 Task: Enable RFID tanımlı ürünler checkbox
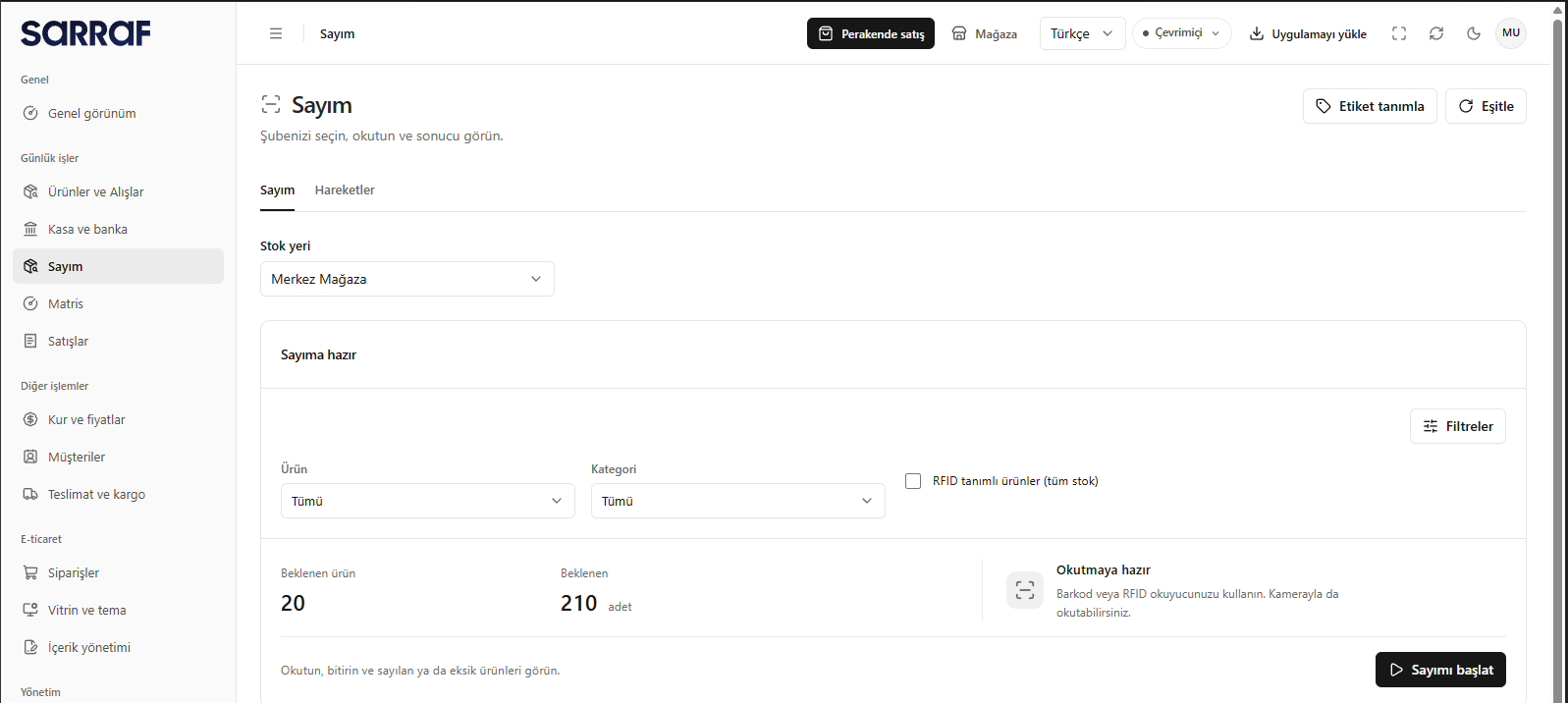click(x=913, y=481)
